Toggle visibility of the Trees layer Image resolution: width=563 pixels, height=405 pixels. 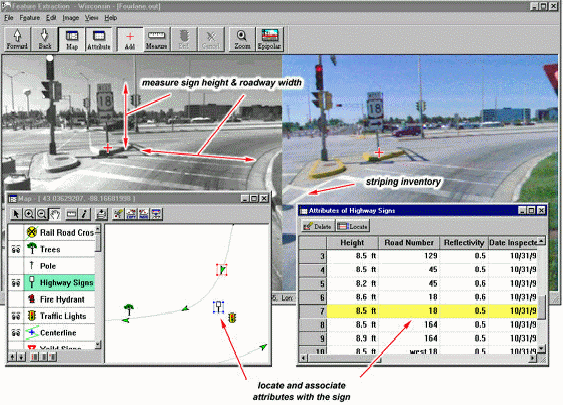16,249
